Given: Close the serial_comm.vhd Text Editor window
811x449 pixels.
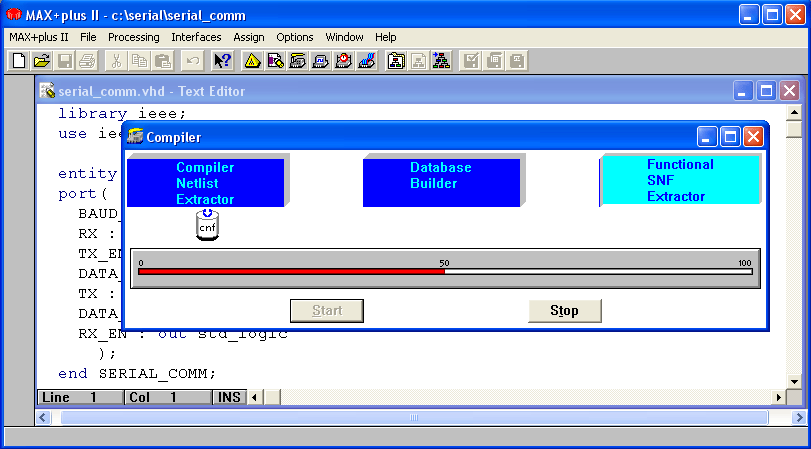Looking at the screenshot, I should [x=789, y=92].
